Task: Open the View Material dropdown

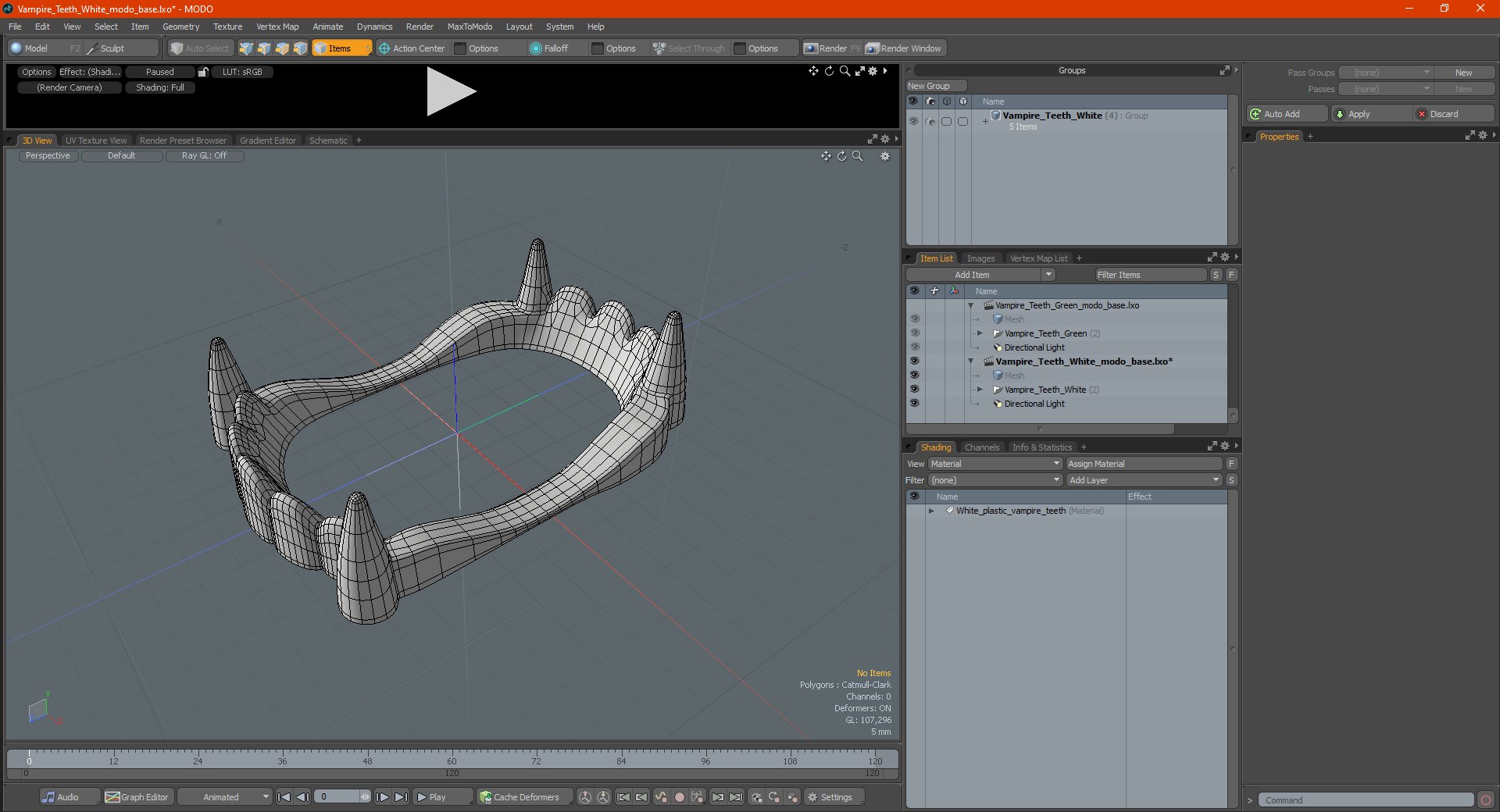Action: pyautogui.click(x=995, y=464)
